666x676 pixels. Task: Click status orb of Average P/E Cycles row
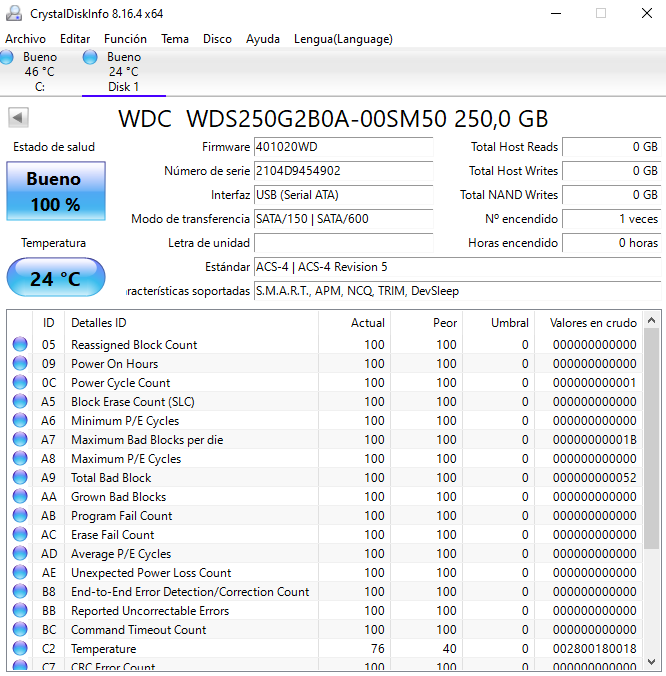point(20,553)
